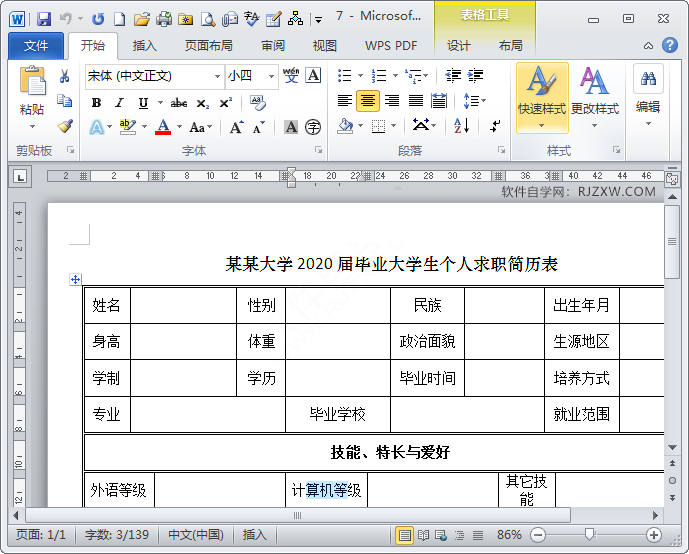Screen dimensions: 689x554
Task: Toggle Underline formatting
Action: tap(143, 103)
